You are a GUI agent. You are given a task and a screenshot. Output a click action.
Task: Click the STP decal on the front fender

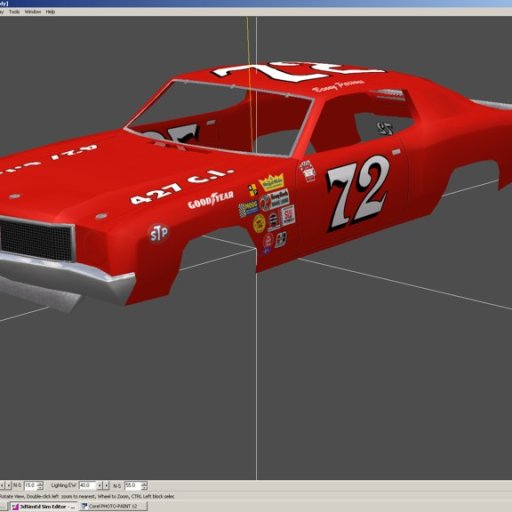pos(159,233)
